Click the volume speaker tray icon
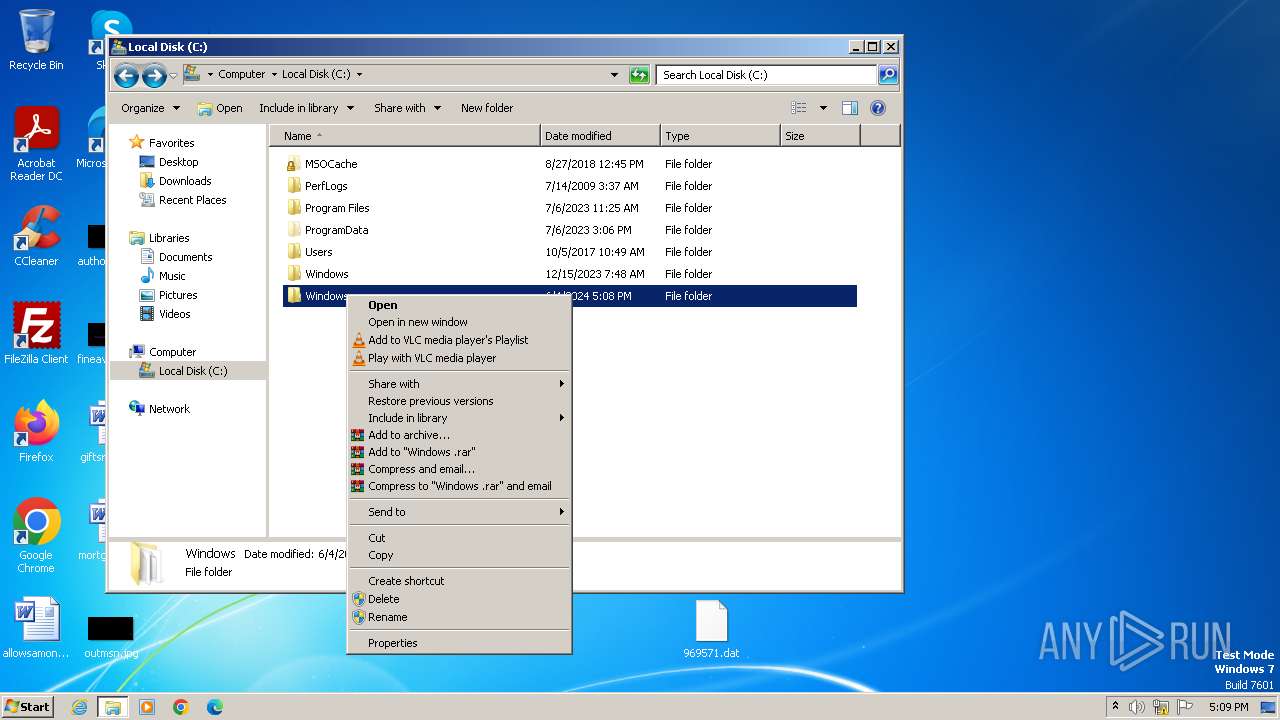This screenshot has width=1280, height=720. [x=1137, y=707]
